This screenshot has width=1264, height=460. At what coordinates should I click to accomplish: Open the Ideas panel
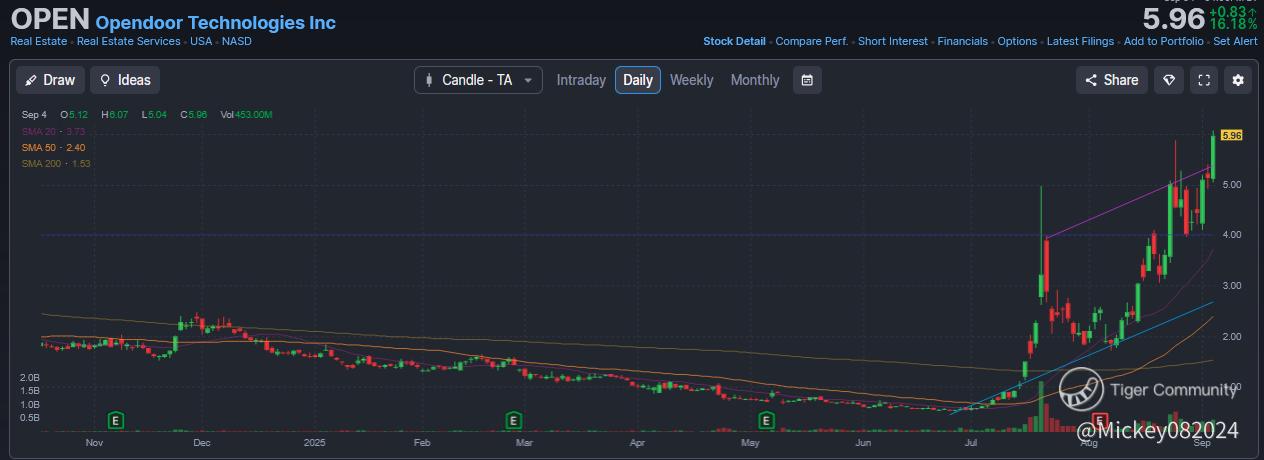[x=125, y=80]
